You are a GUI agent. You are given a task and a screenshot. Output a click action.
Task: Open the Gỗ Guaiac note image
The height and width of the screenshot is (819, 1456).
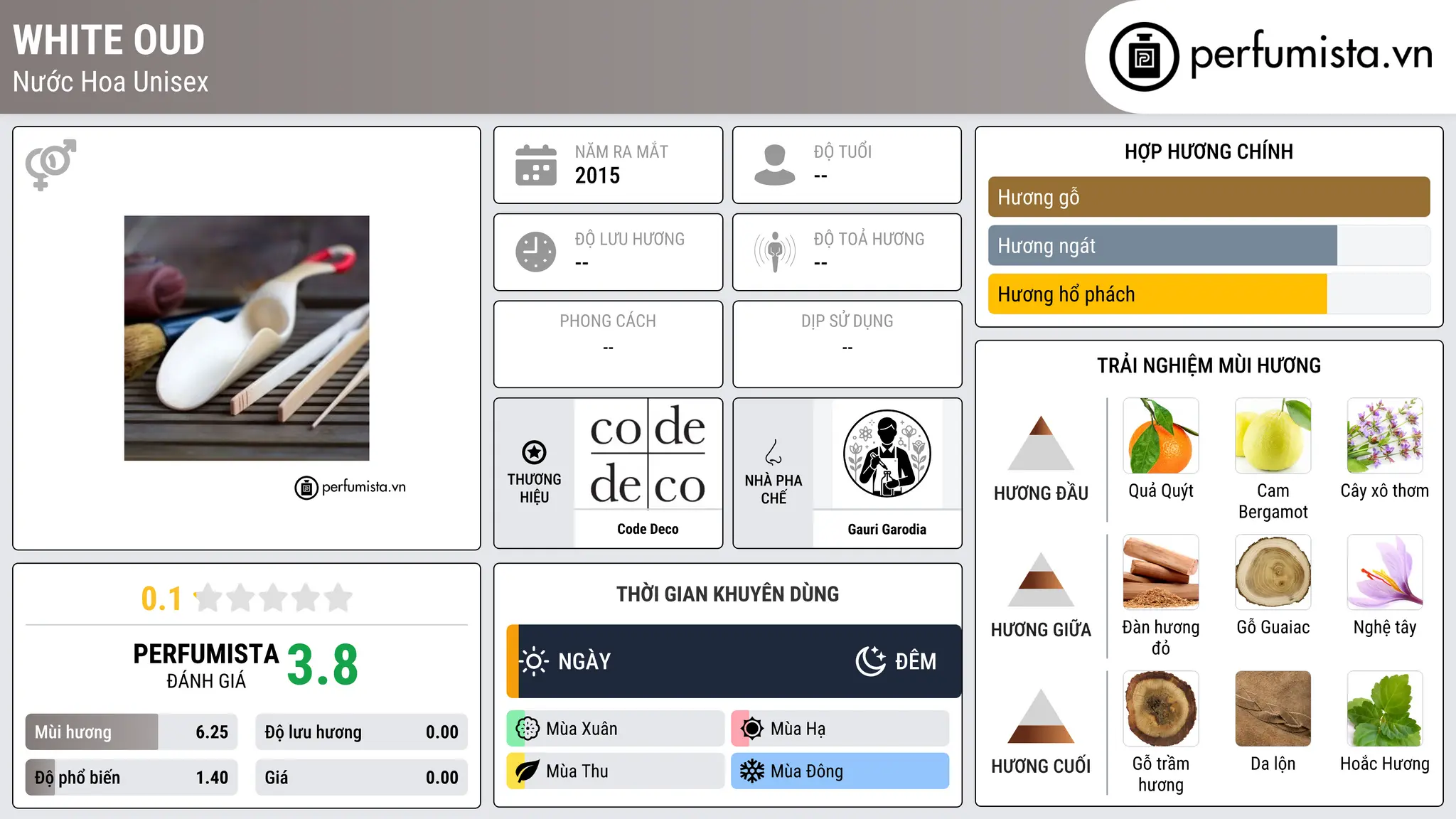tap(1273, 572)
